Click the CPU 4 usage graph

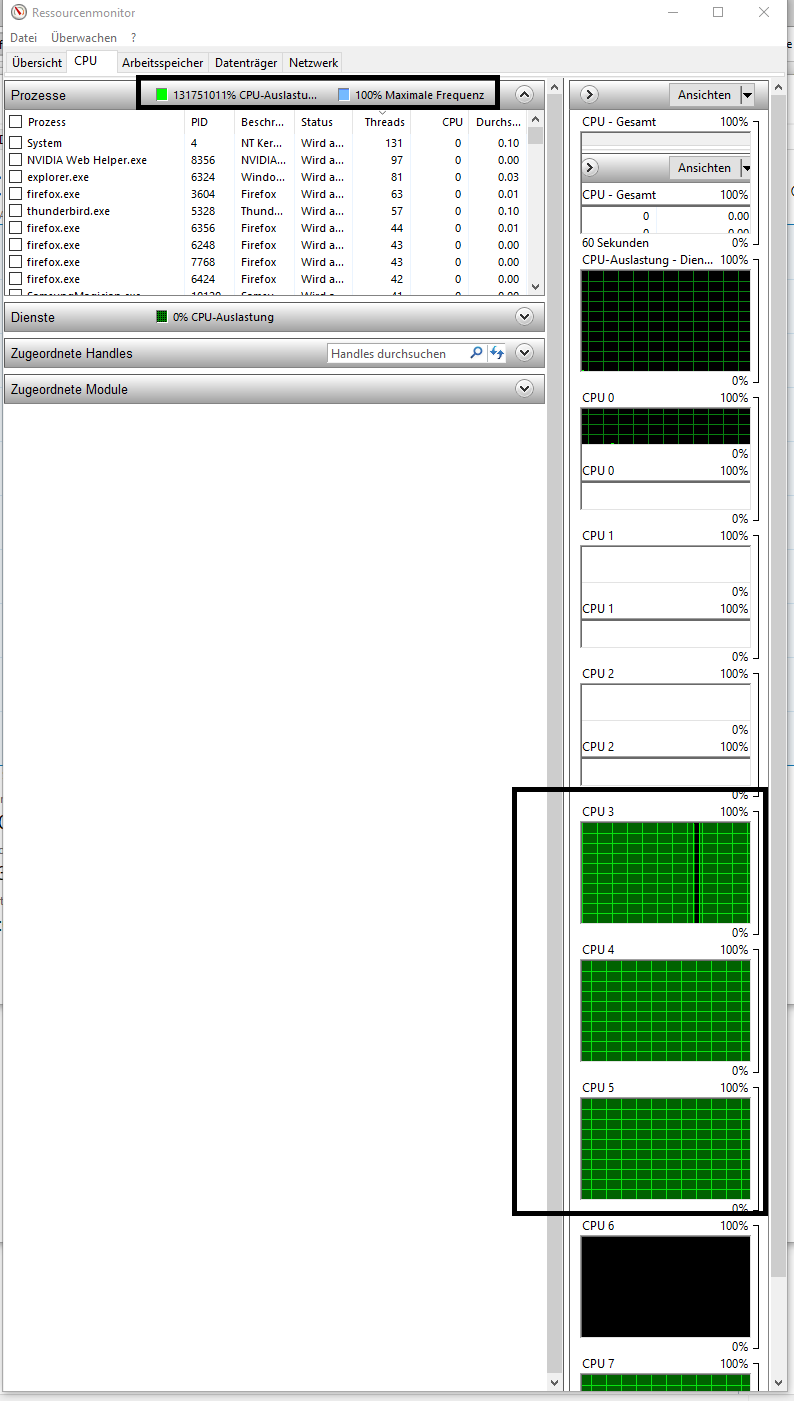click(x=665, y=1010)
